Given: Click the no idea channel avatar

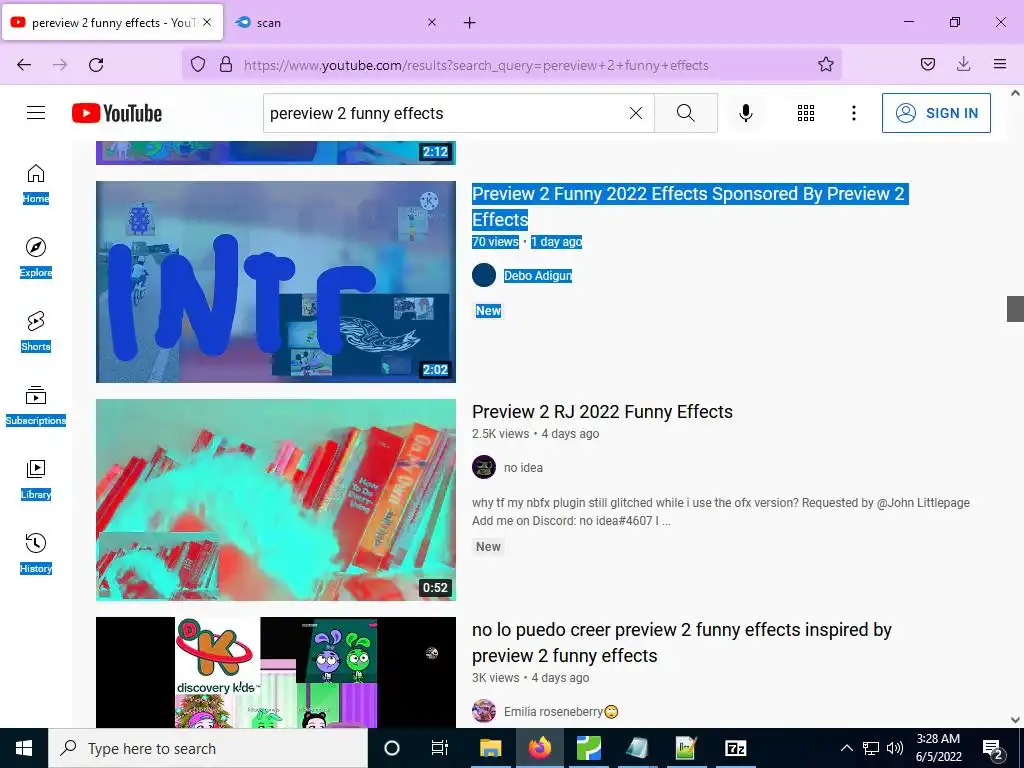Looking at the screenshot, I should (x=484, y=467).
